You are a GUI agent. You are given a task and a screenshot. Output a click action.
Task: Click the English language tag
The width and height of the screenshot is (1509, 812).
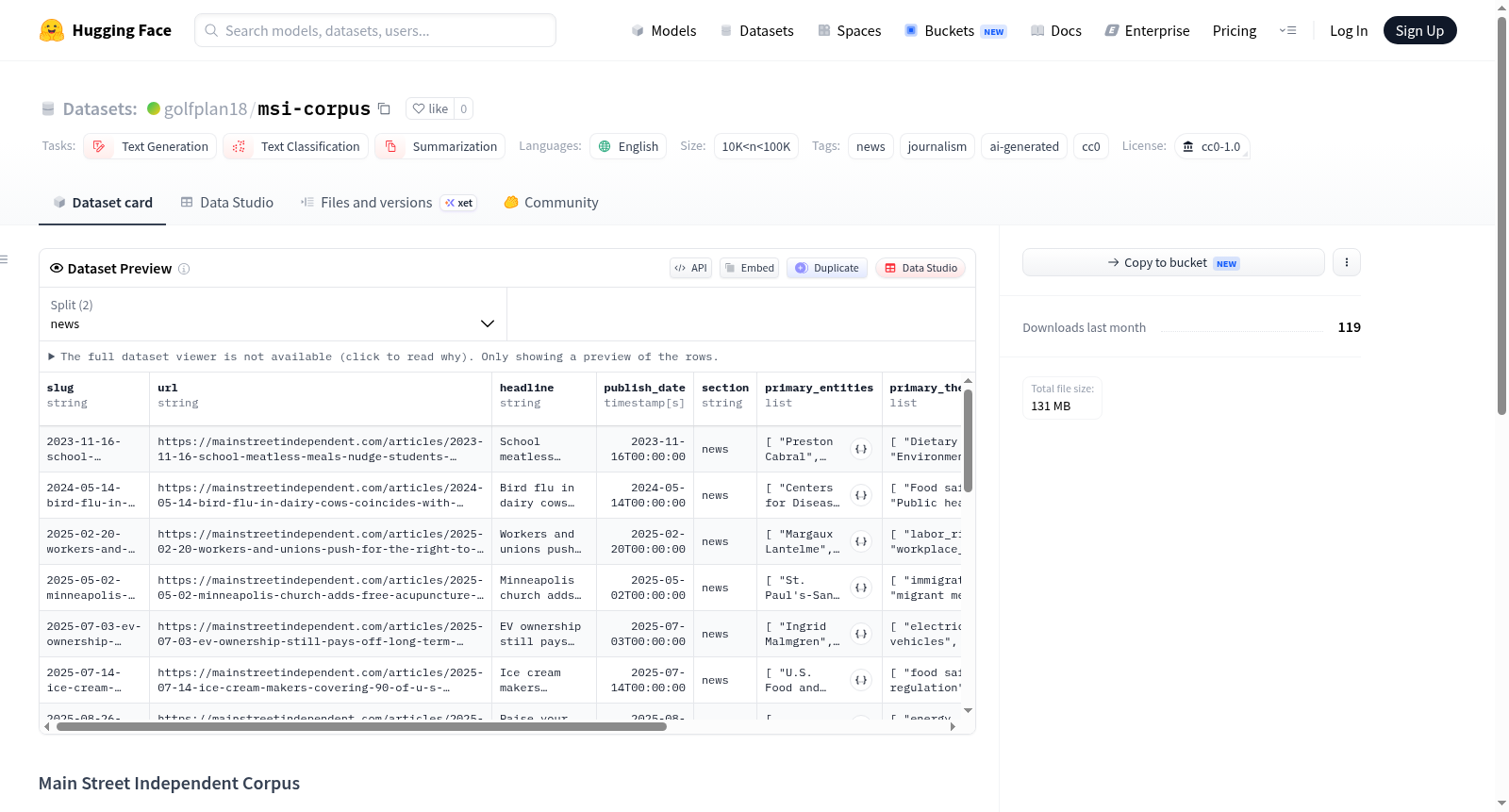[x=628, y=146]
